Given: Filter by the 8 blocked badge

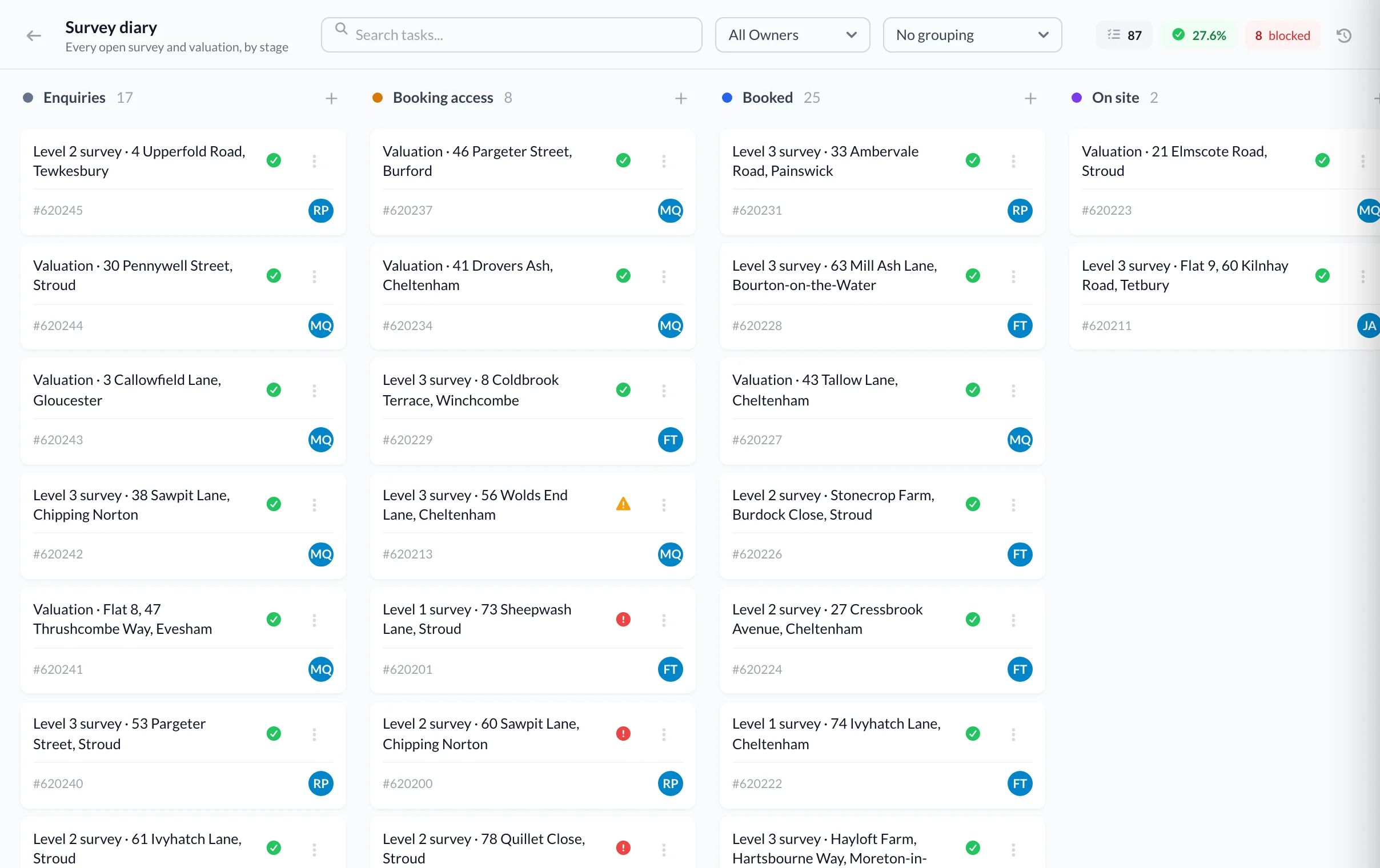Looking at the screenshot, I should (1282, 35).
